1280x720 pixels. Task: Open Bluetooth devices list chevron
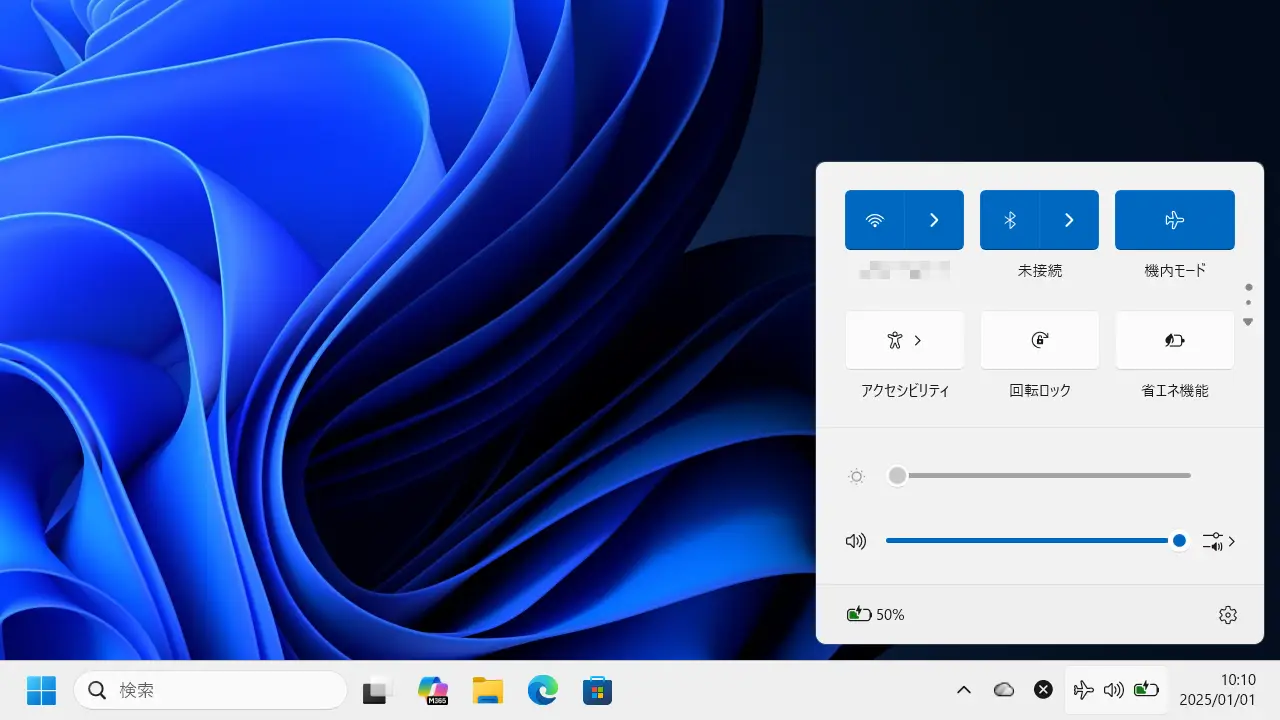1069,220
